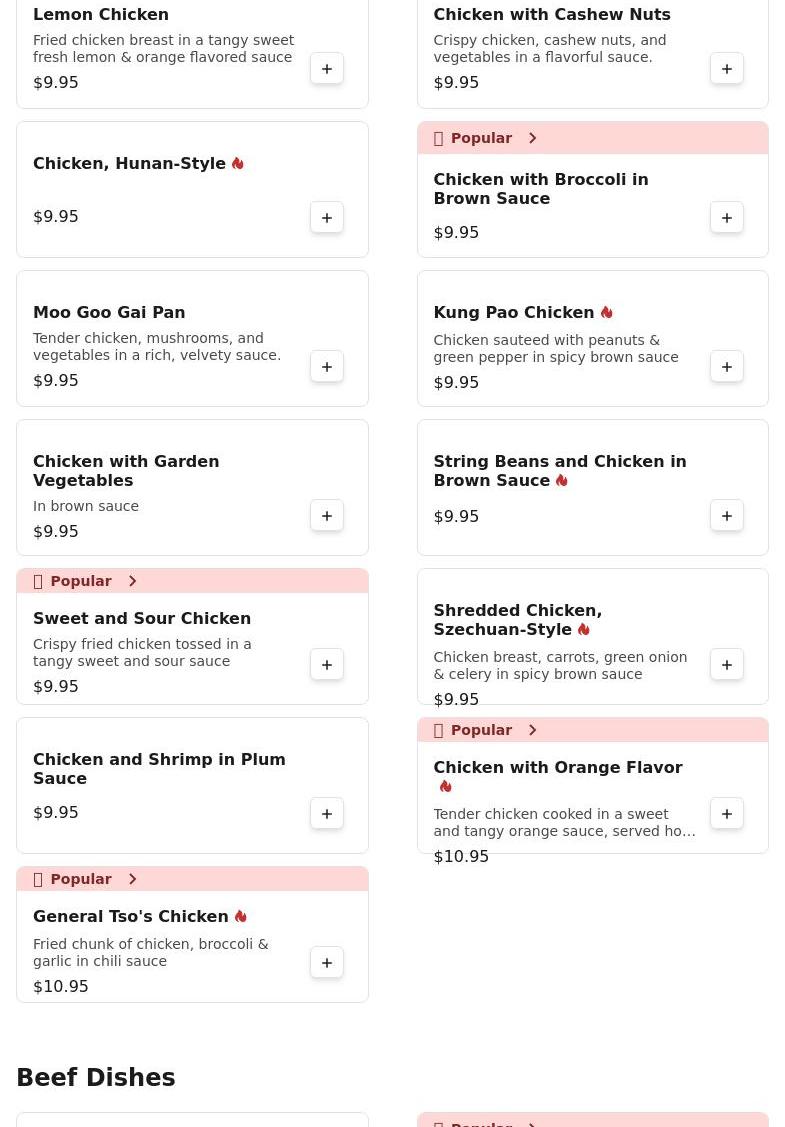Click spicy flame icon next to Kung Pao Chicken

coord(606,313)
